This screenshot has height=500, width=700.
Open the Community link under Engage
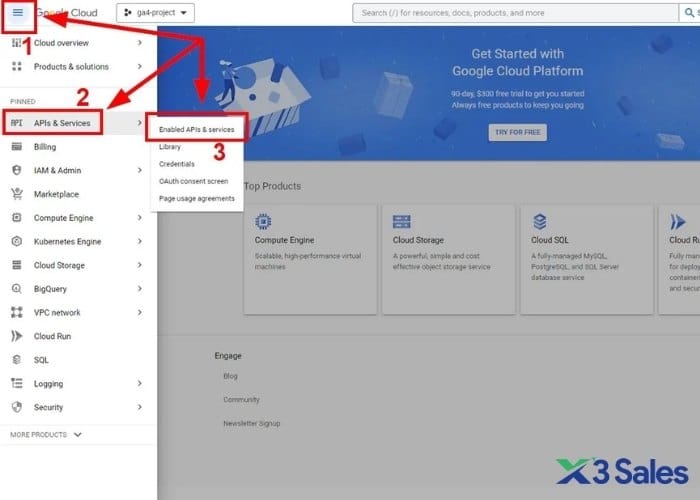[x=241, y=400]
